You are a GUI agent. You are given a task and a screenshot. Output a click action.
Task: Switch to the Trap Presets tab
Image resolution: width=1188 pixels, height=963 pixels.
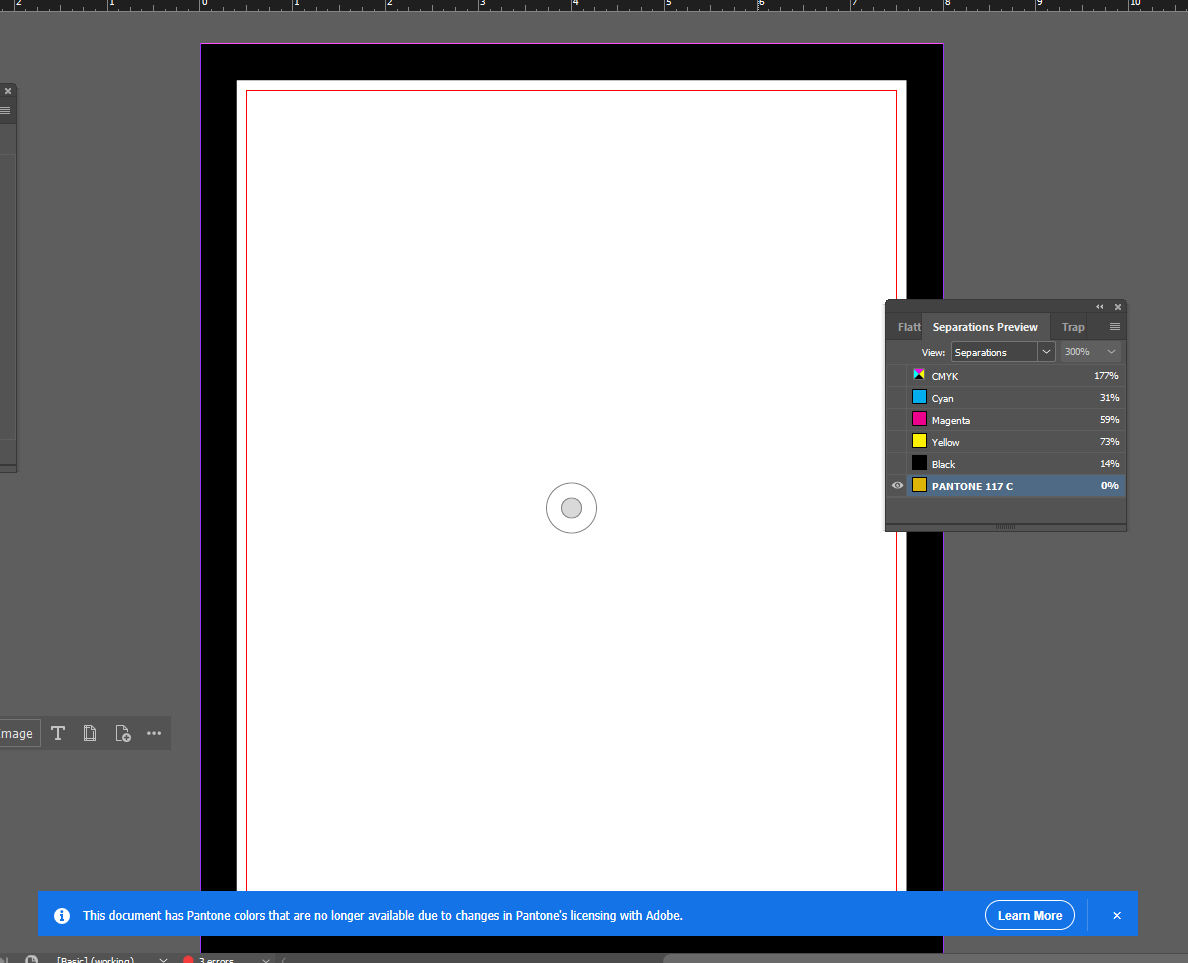(1073, 327)
